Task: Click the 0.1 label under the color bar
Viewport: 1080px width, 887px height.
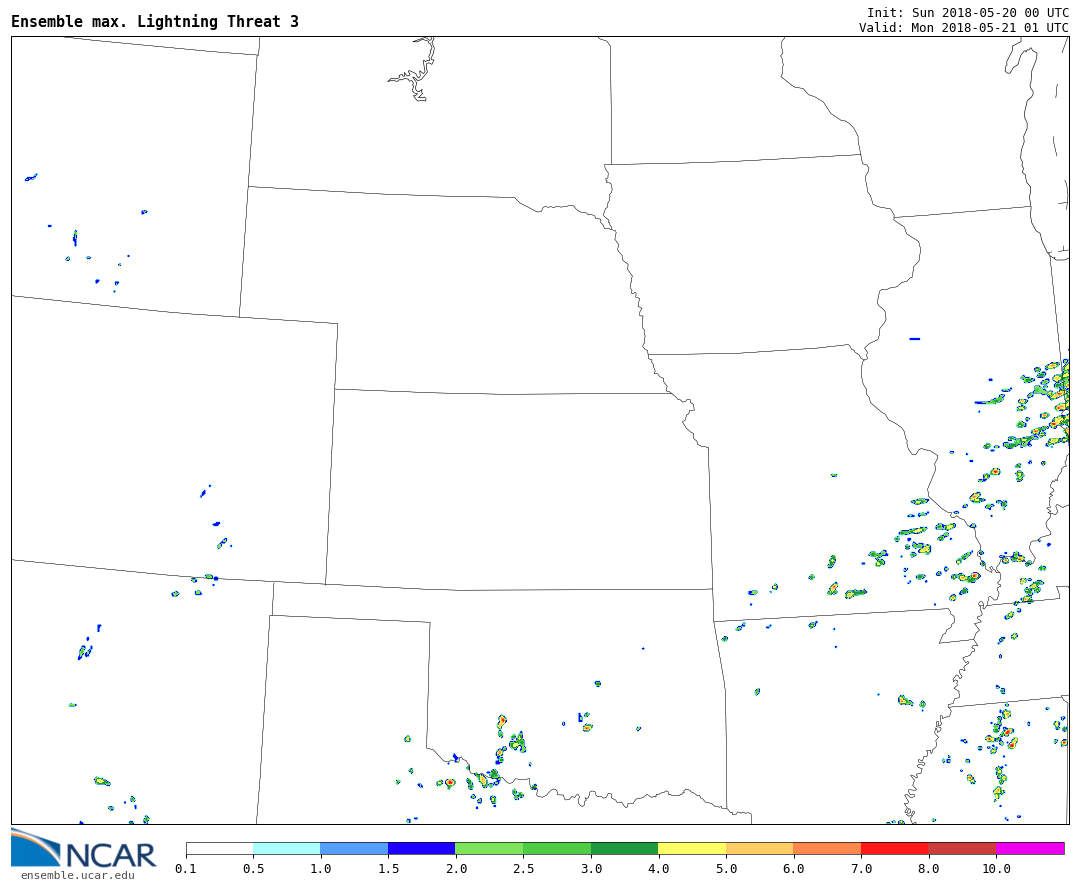Action: point(186,869)
